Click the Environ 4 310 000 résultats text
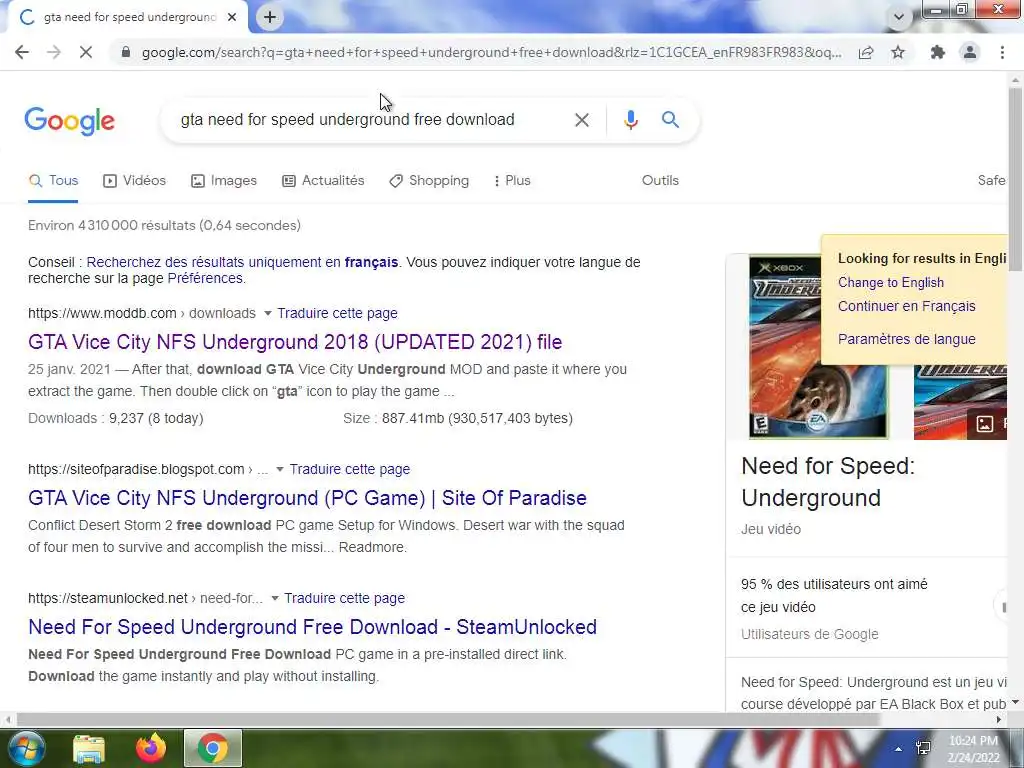Screen dimensions: 1024x768 coord(164,225)
